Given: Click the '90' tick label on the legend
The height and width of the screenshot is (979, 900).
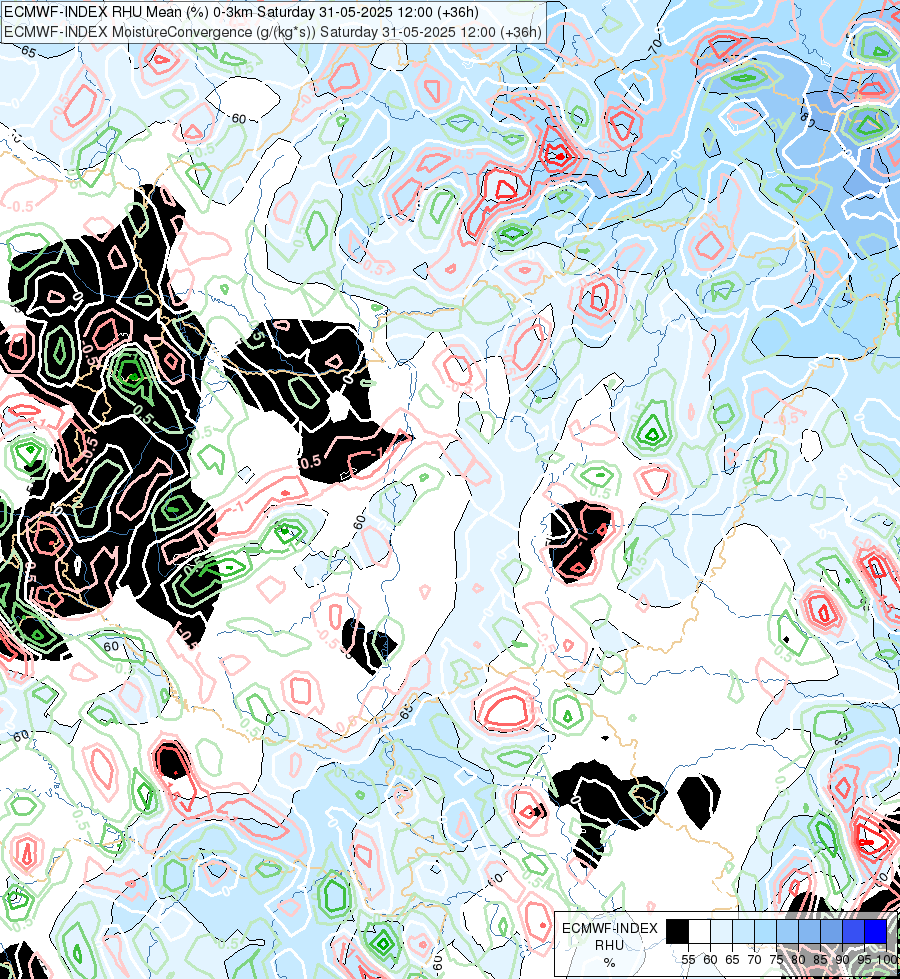Looking at the screenshot, I should [x=843, y=960].
